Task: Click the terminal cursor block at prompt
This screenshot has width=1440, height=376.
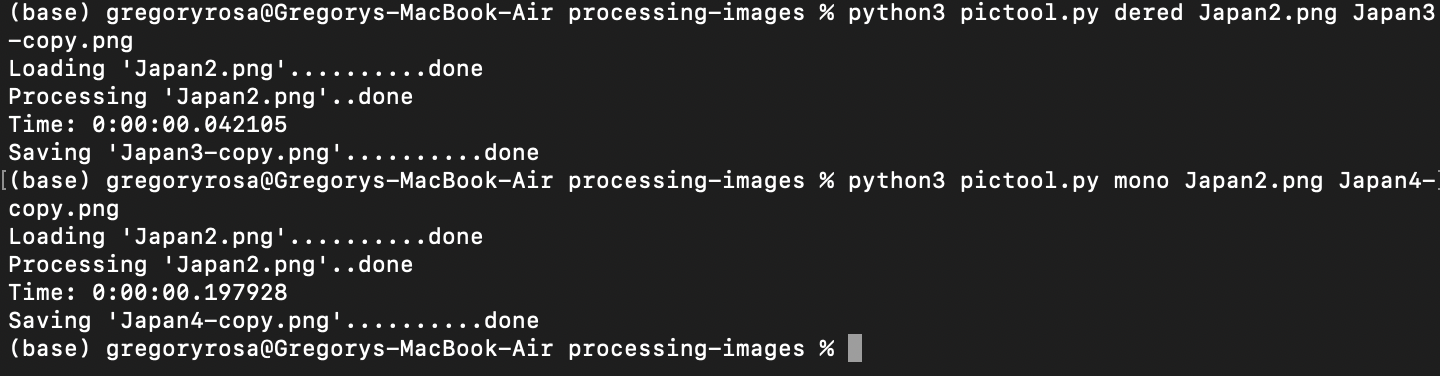Action: pyautogui.click(x=854, y=349)
